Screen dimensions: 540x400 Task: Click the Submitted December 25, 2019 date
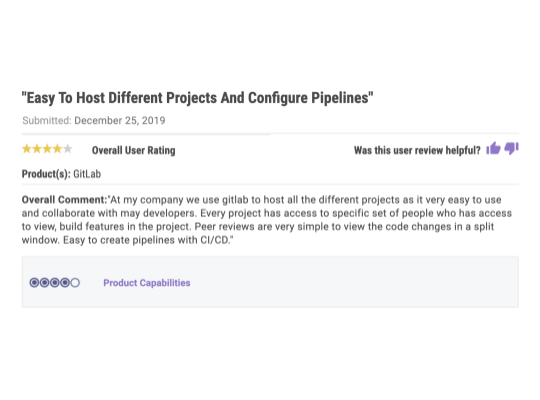point(94,121)
